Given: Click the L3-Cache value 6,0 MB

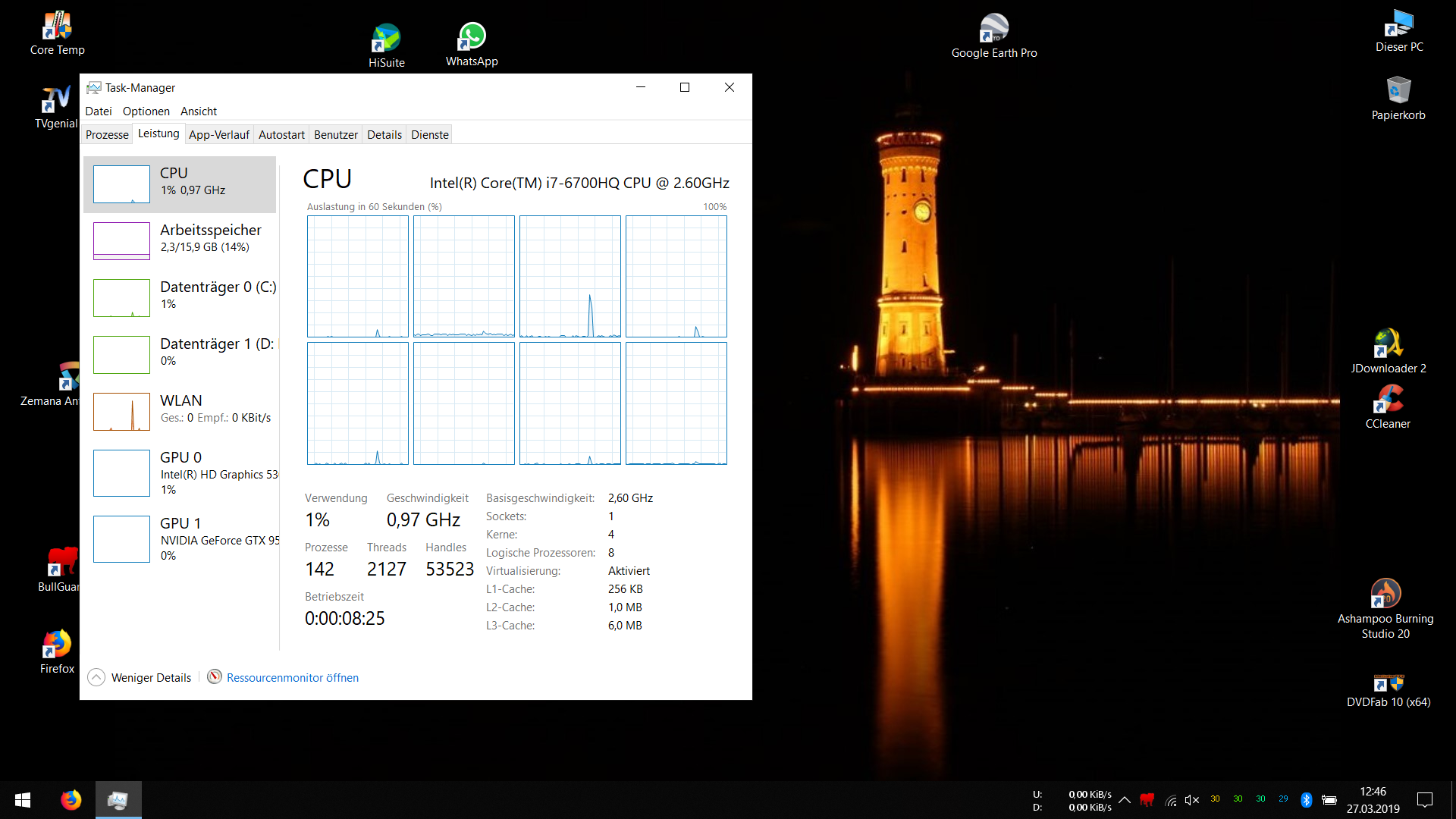Looking at the screenshot, I should point(625,626).
